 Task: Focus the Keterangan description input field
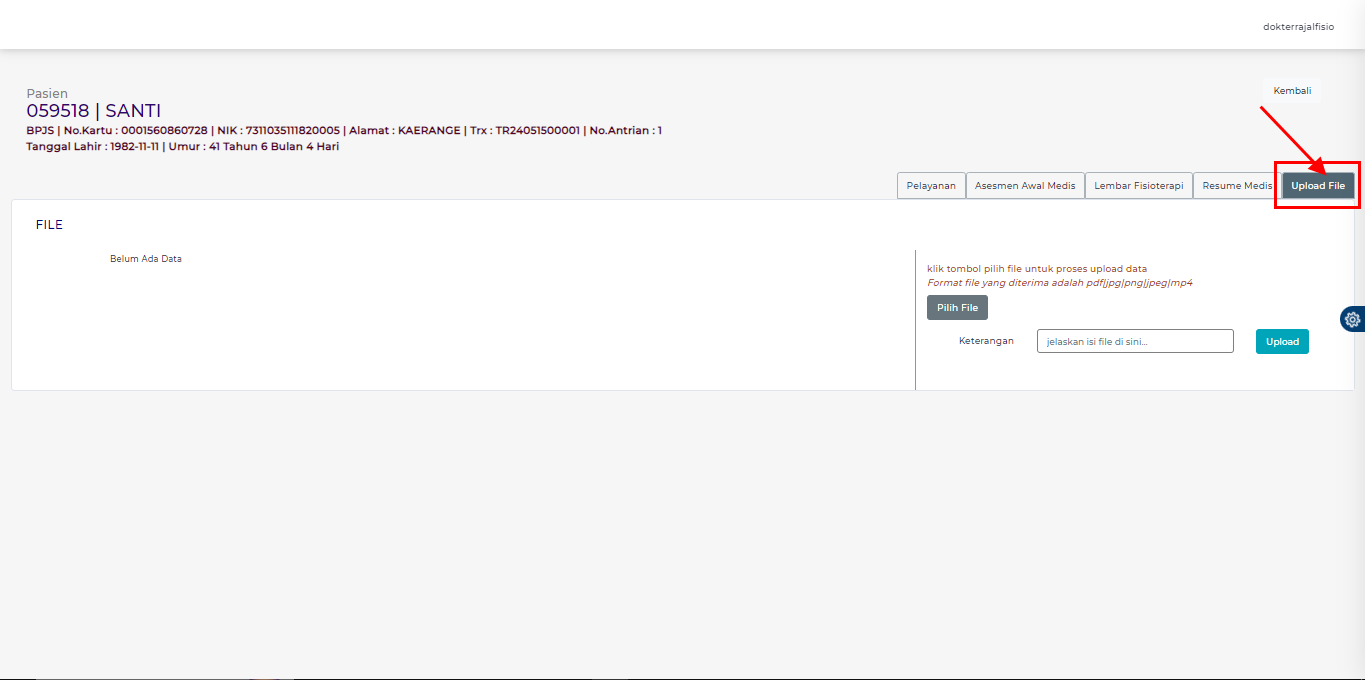pos(1134,341)
